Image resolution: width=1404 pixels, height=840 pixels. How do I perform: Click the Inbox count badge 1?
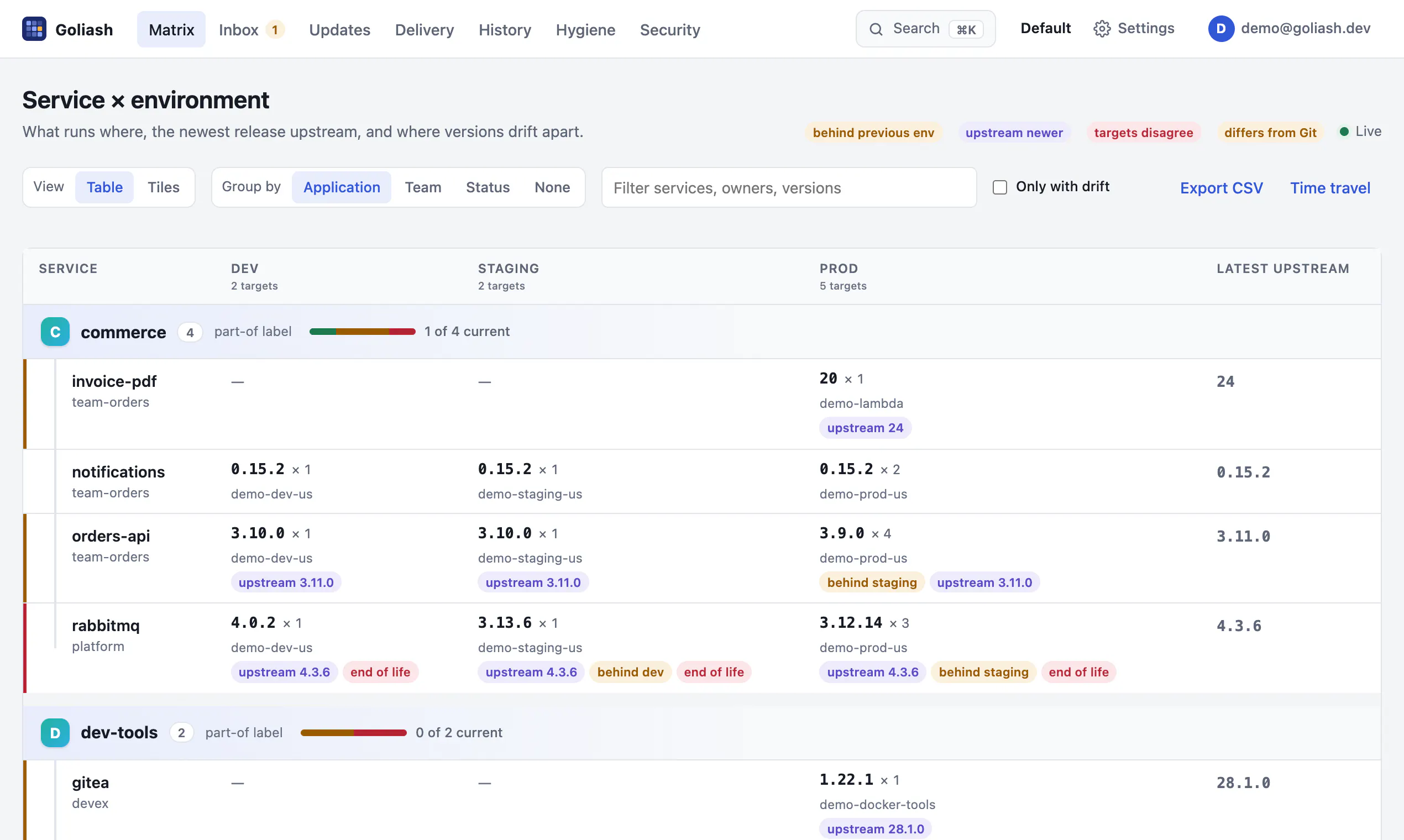coord(275,29)
